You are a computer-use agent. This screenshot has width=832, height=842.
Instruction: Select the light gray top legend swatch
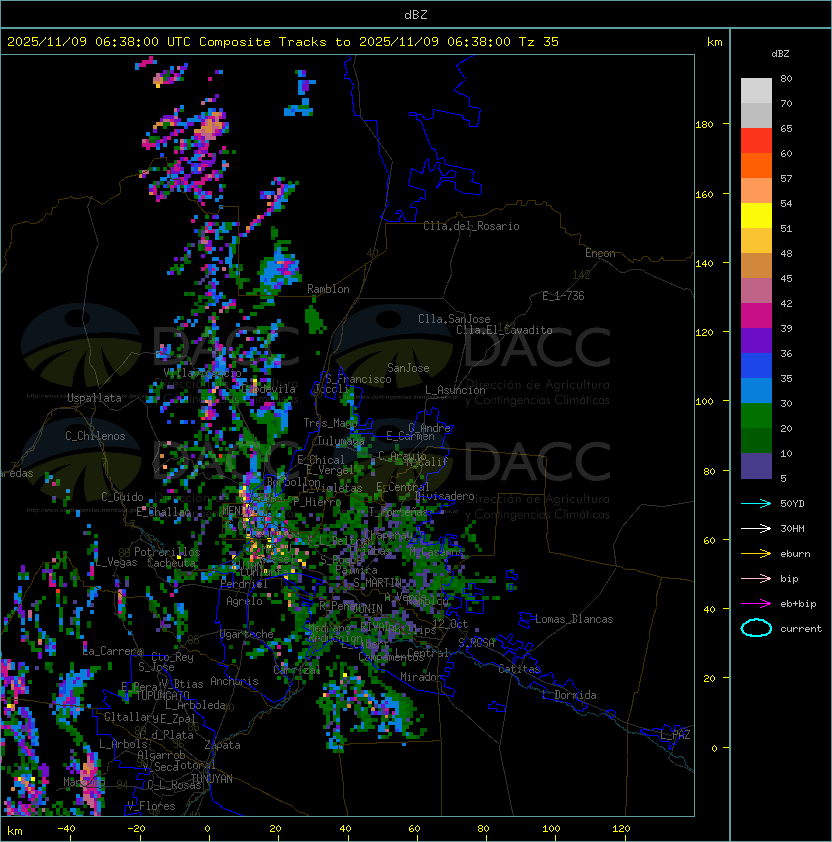(x=756, y=91)
